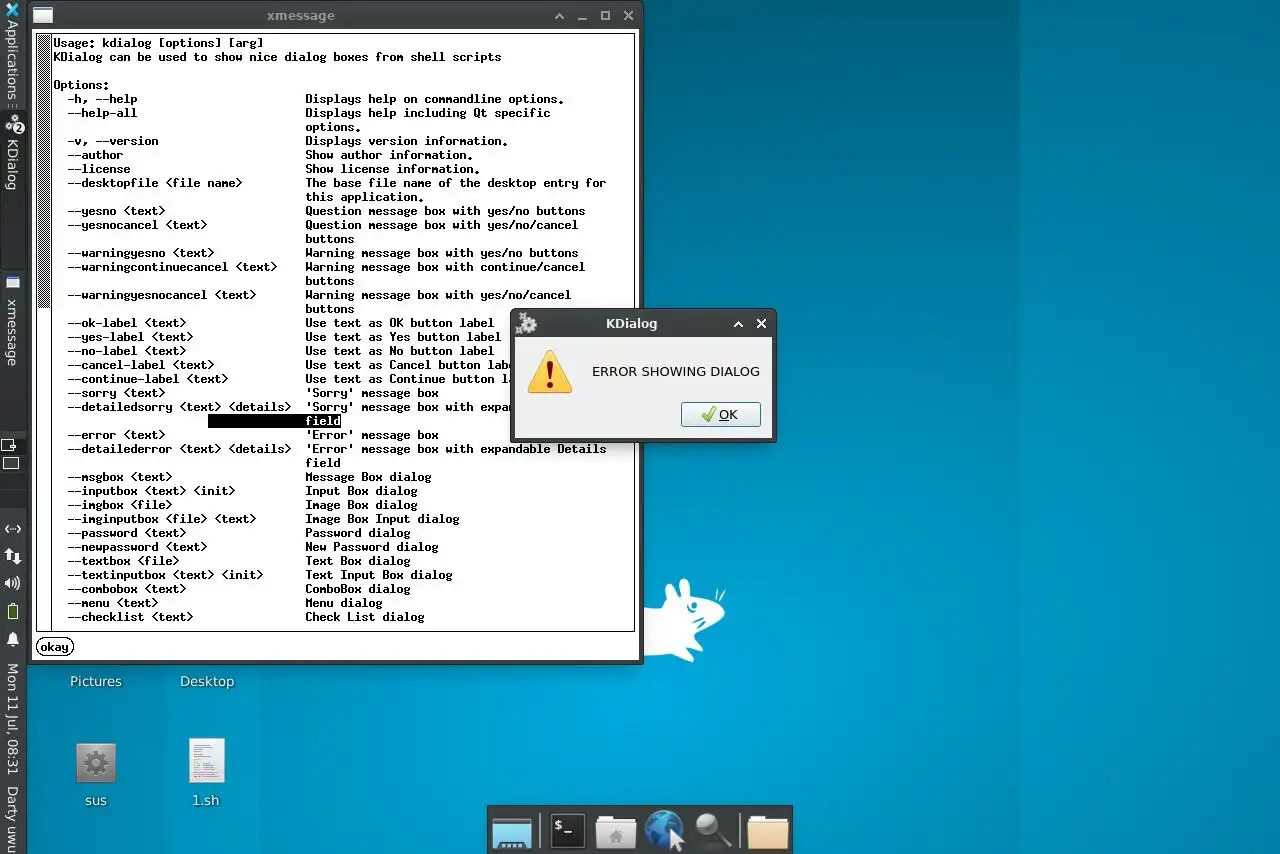This screenshot has height=854, width=1280.
Task: Check the battery status icon
Action: point(13,611)
